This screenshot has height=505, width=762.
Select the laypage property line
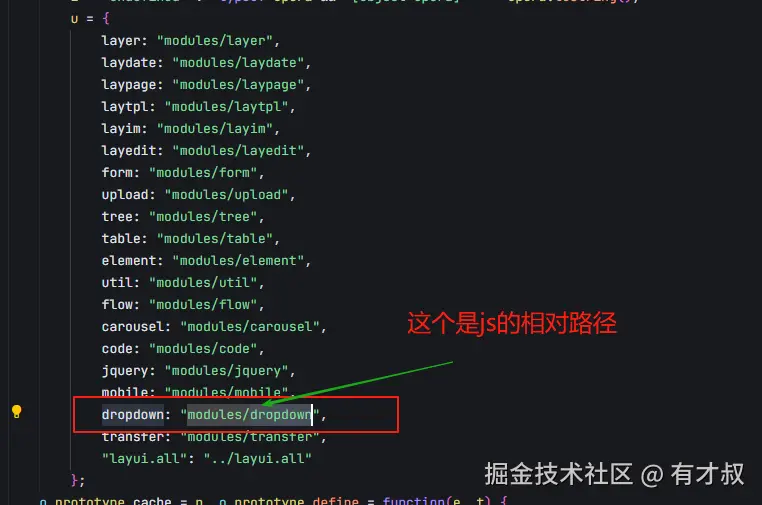coord(206,85)
